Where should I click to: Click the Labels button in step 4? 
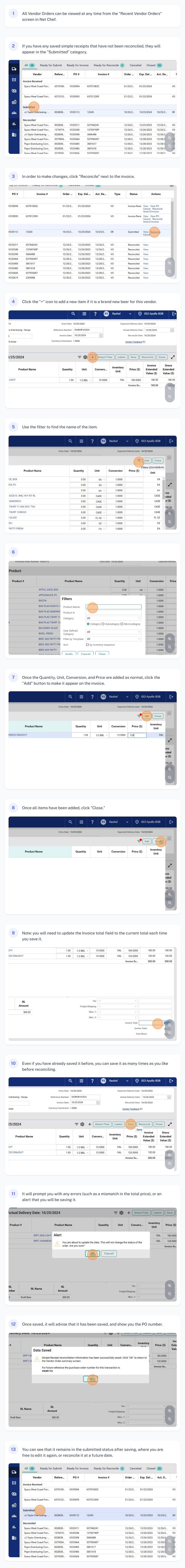click(x=121, y=357)
